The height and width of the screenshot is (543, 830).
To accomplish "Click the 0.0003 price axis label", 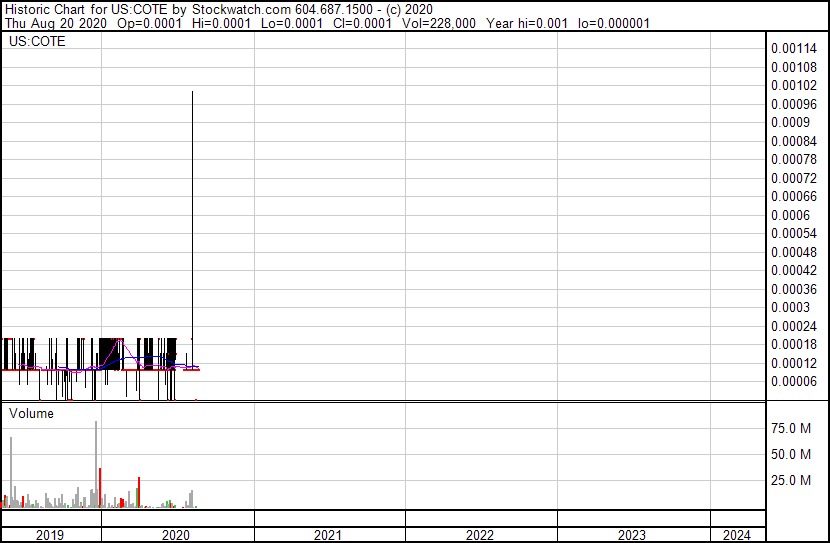I will (x=790, y=308).
